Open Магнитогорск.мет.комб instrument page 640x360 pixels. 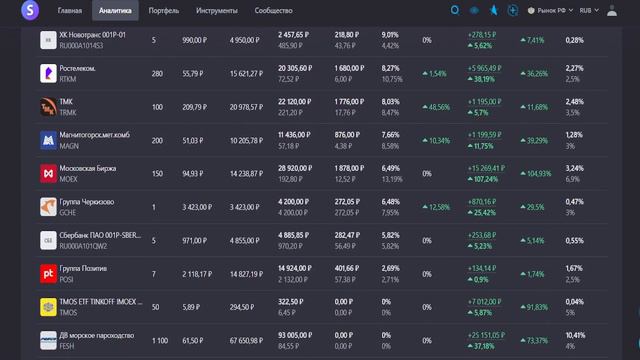pyautogui.click(x=95, y=135)
